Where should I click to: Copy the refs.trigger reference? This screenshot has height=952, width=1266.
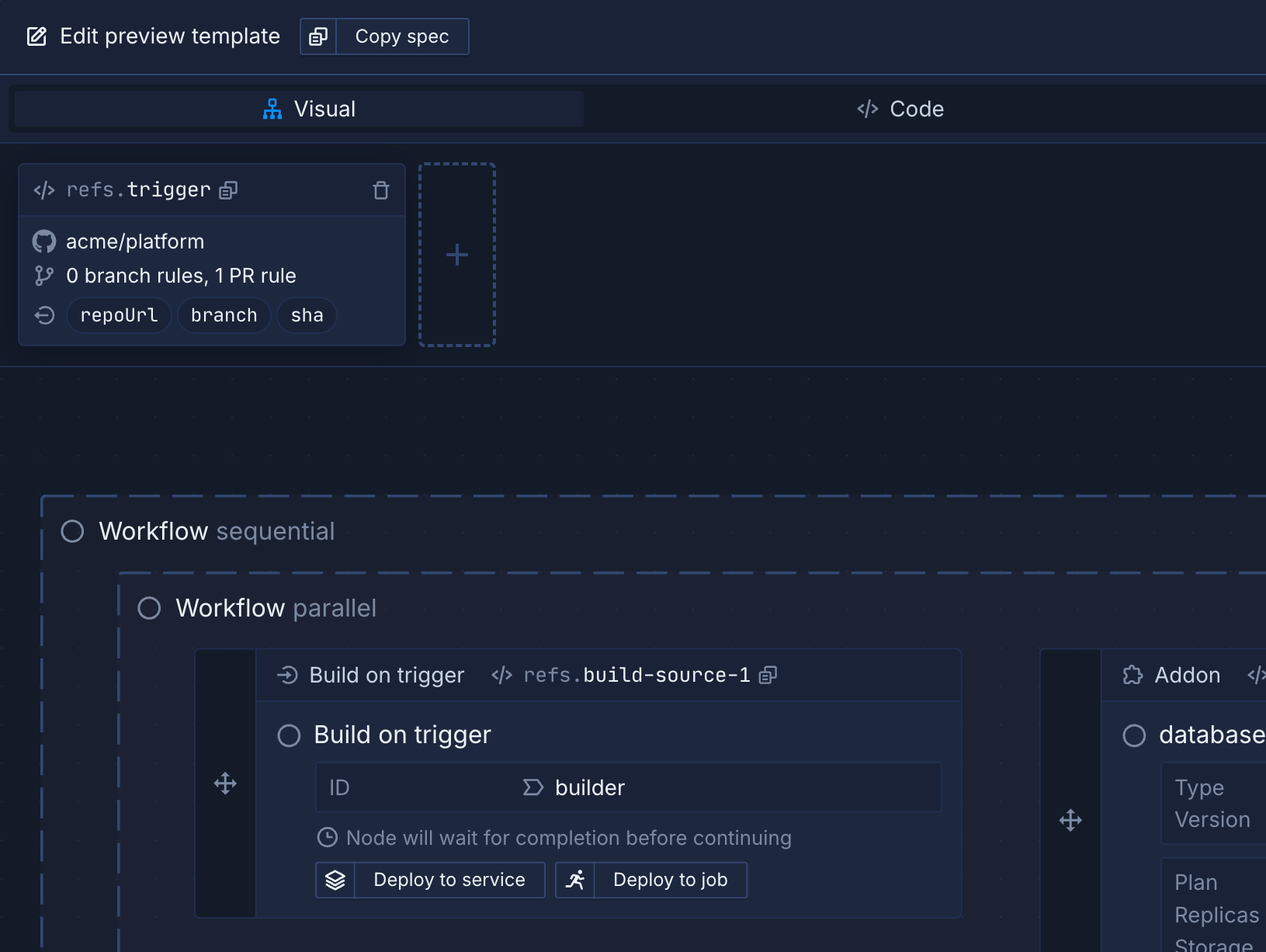(228, 190)
